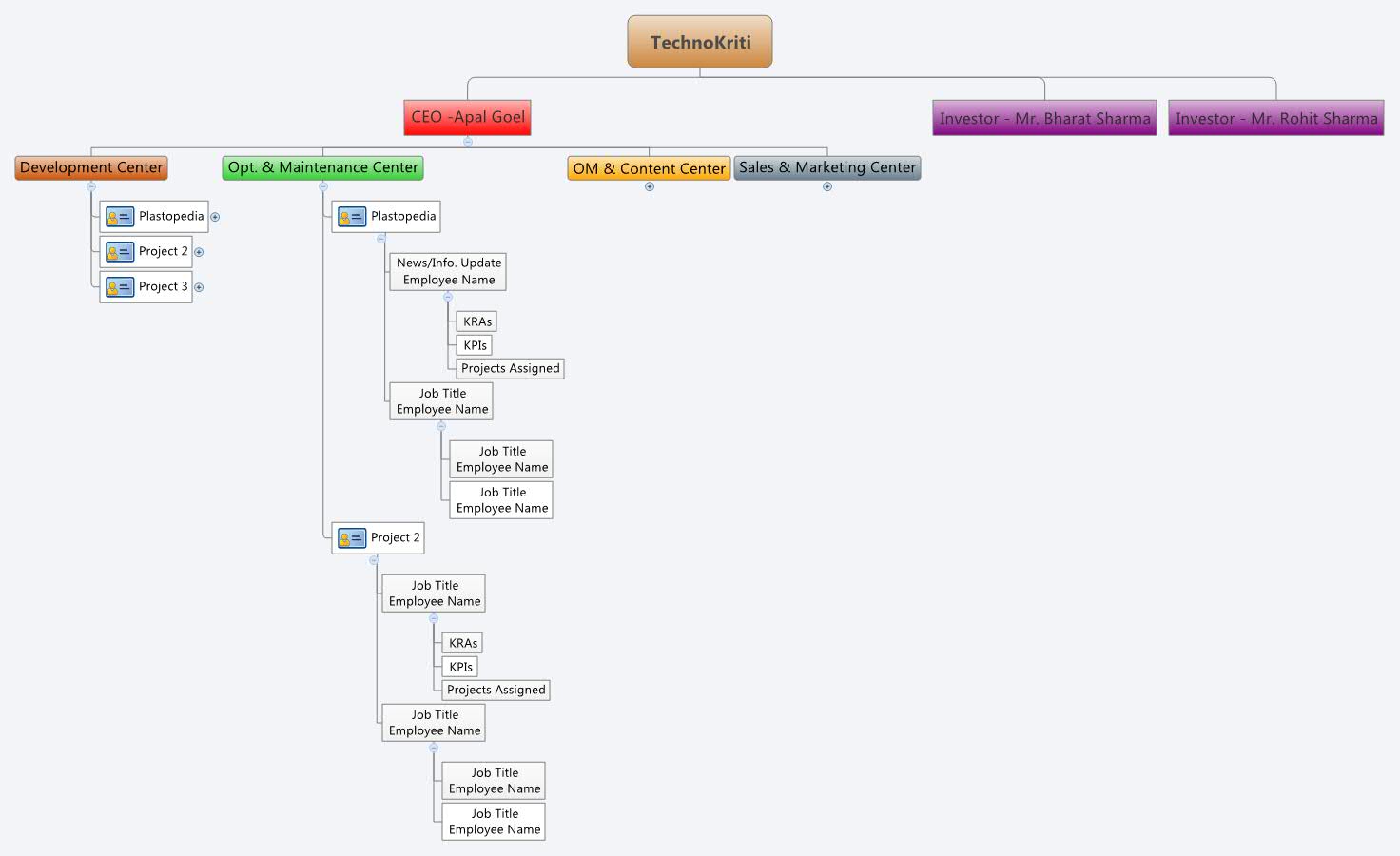Click the KRAs node under News/Info. Update
The image size is (1400, 856).
(476, 321)
